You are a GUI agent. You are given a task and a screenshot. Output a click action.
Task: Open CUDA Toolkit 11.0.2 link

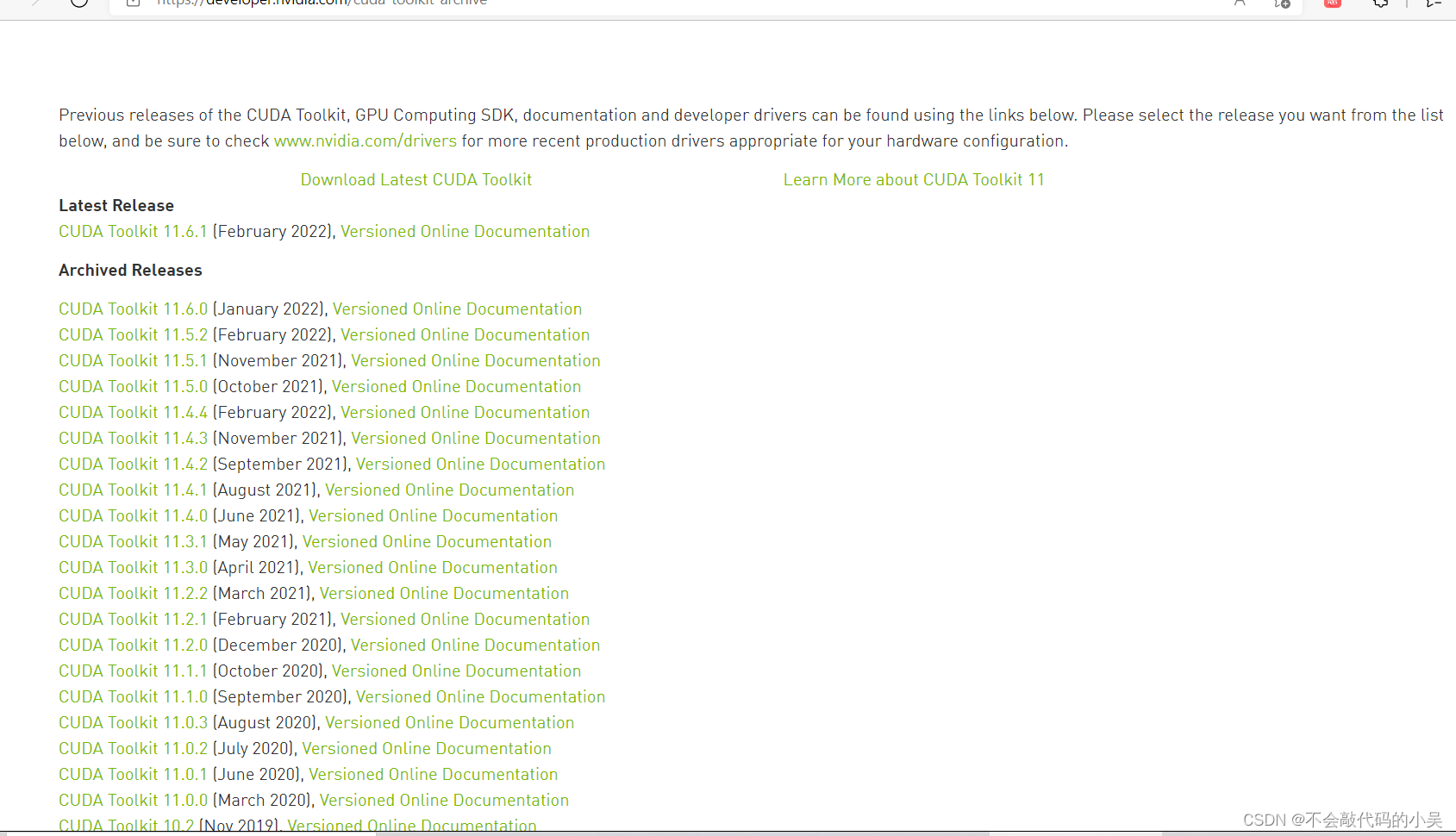[x=134, y=749]
